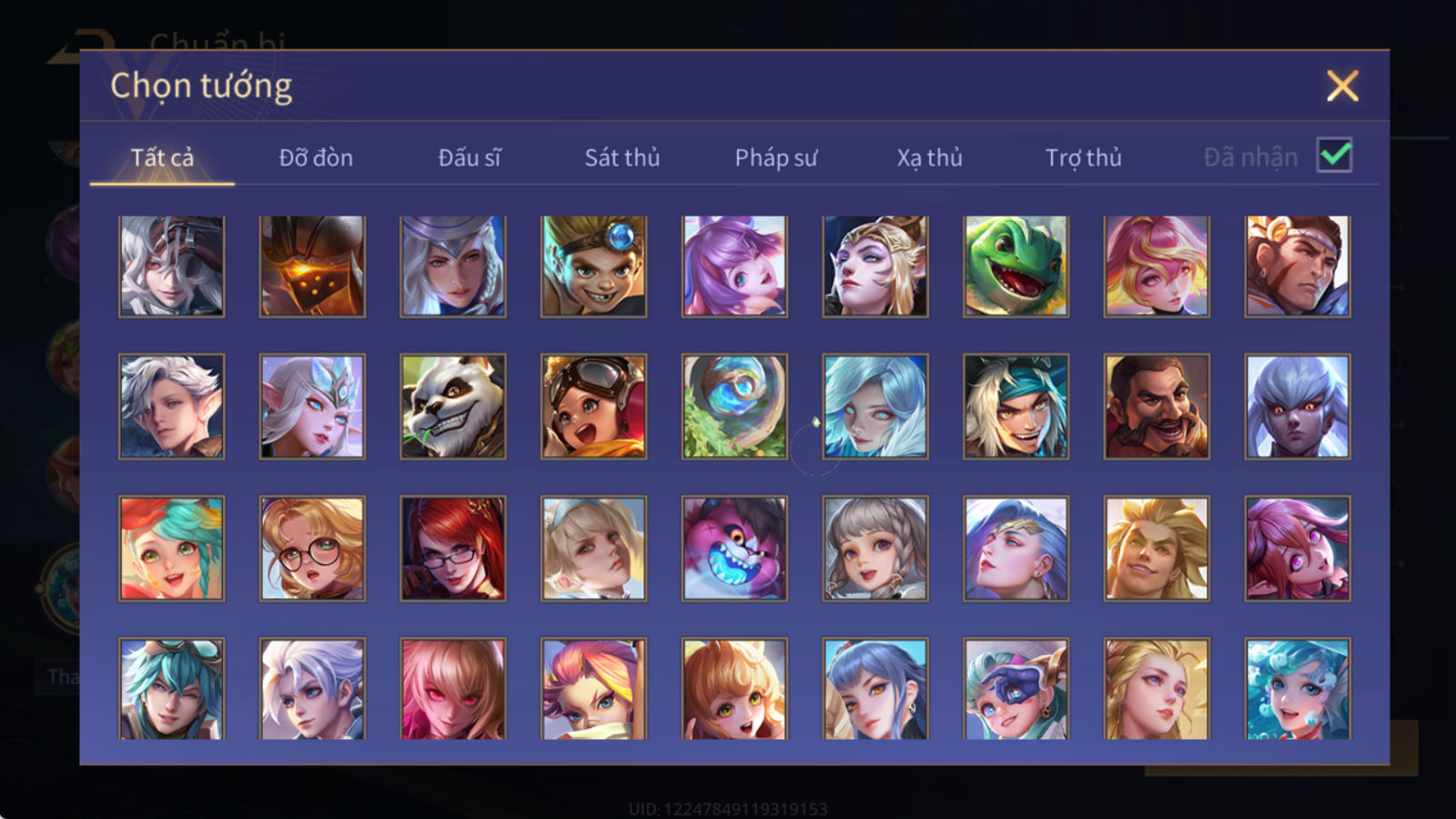Pick the blonde girl with round glasses
The image size is (1456, 819).
(x=312, y=549)
